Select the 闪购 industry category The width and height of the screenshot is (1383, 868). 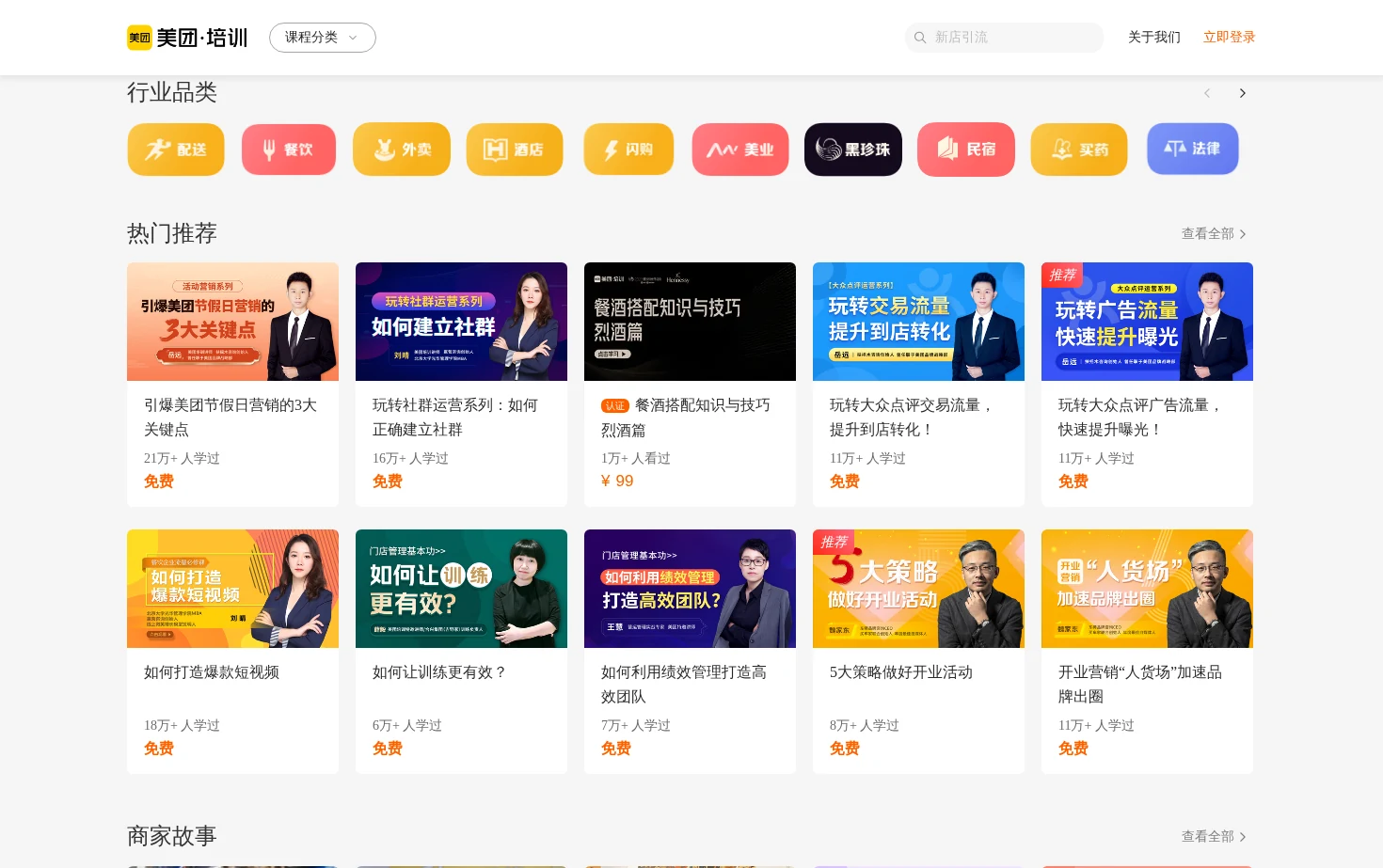pos(628,150)
